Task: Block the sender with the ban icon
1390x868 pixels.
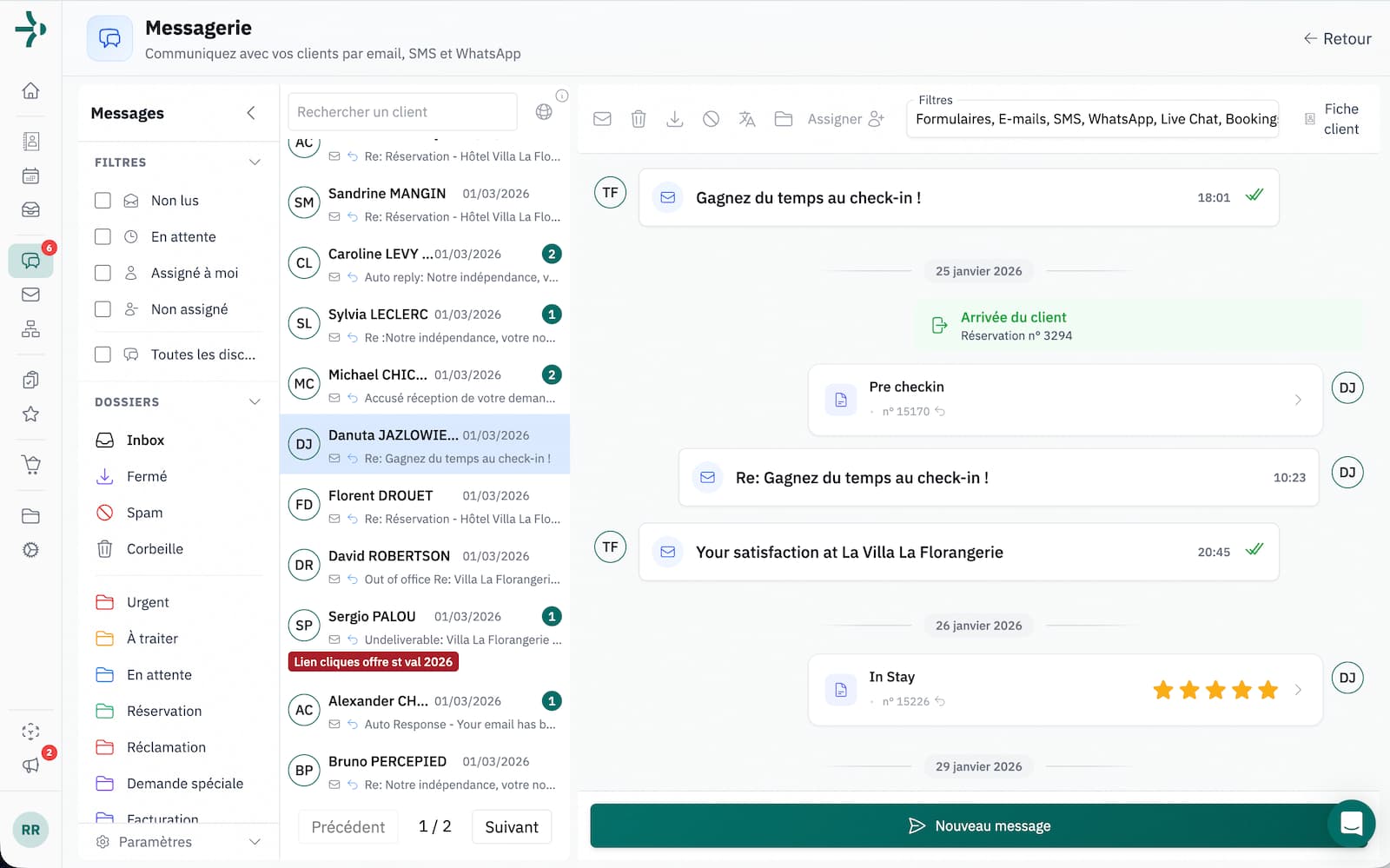Action: [x=711, y=119]
